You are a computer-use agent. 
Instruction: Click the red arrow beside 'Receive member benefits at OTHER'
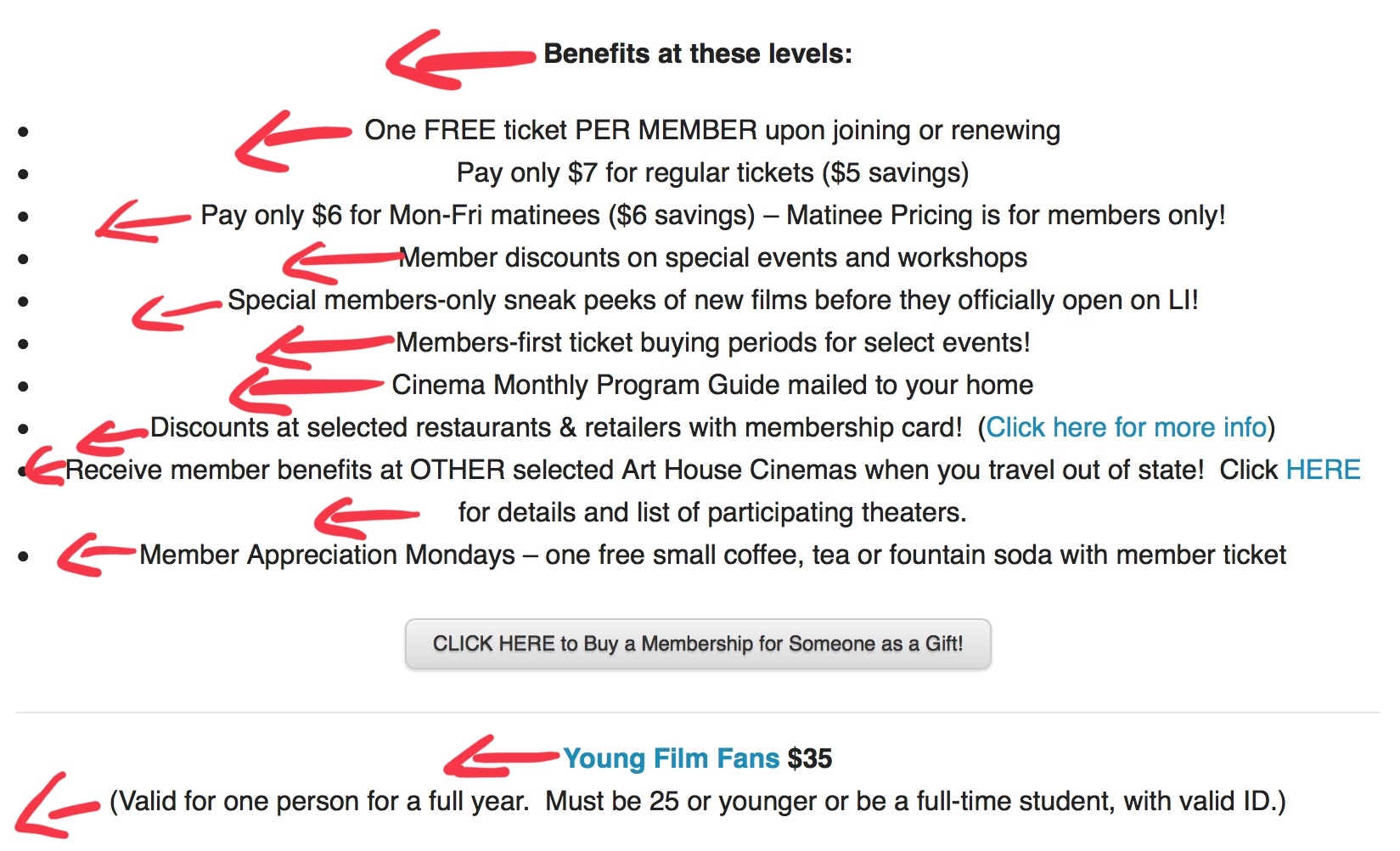pyautogui.click(x=45, y=467)
